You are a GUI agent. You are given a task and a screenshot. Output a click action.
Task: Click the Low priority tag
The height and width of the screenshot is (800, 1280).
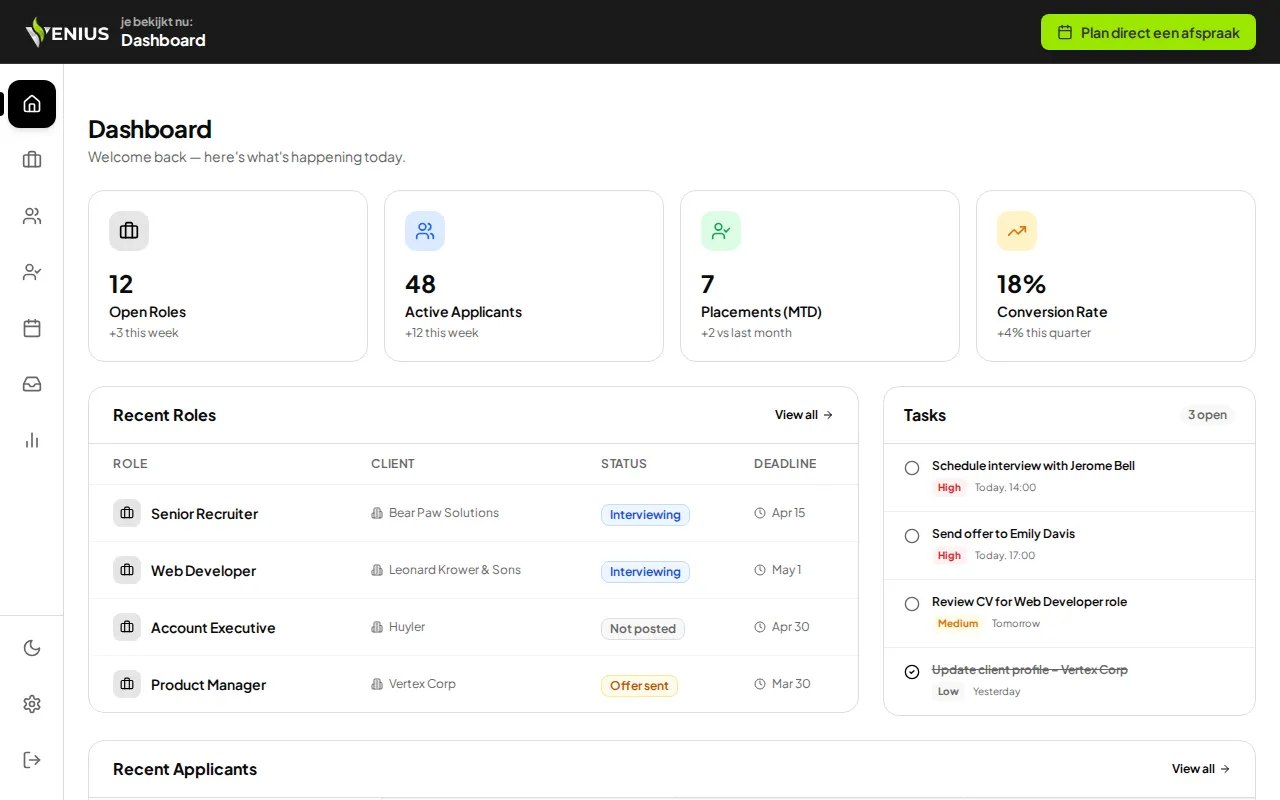point(948,692)
